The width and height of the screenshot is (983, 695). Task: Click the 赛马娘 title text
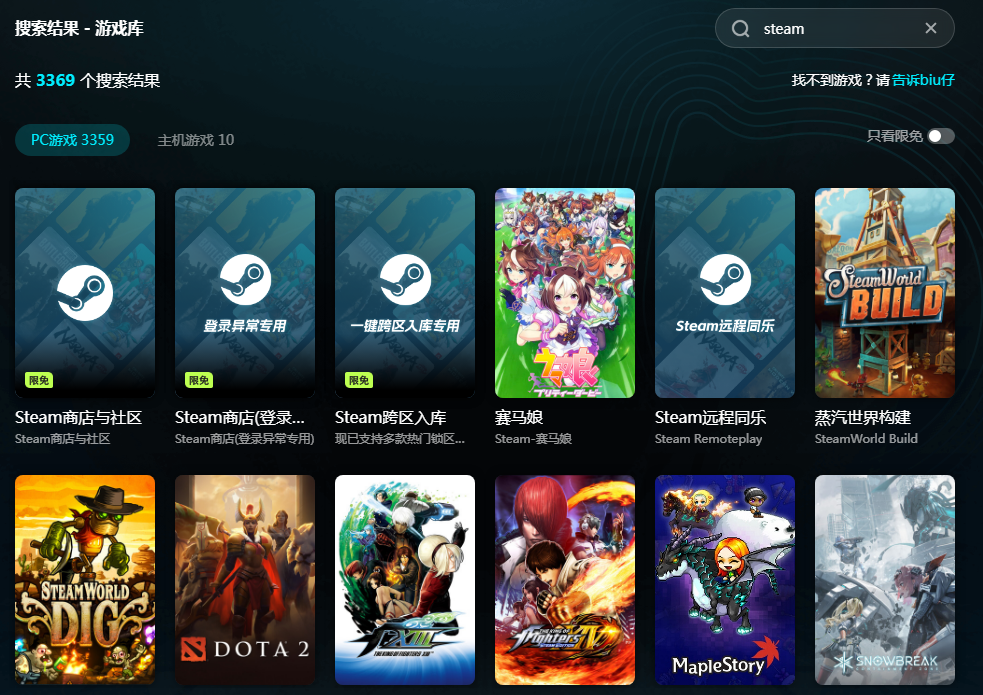(519, 417)
